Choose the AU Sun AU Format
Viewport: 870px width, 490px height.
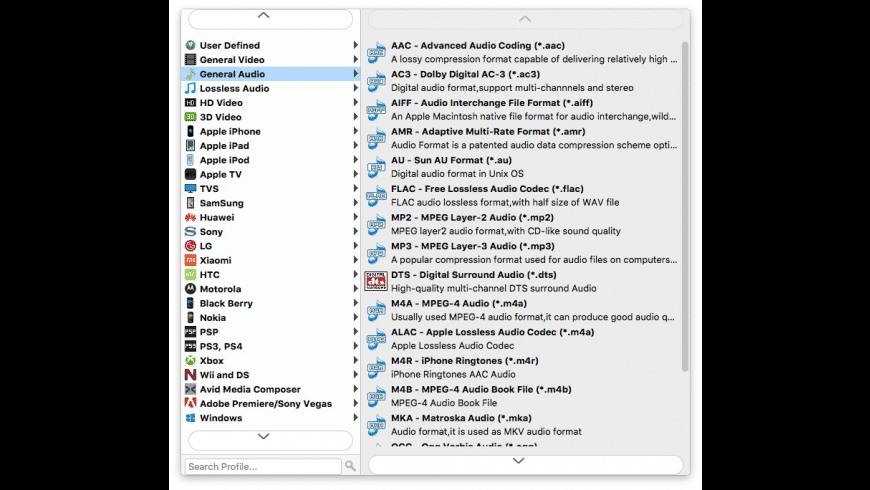tap(522, 167)
